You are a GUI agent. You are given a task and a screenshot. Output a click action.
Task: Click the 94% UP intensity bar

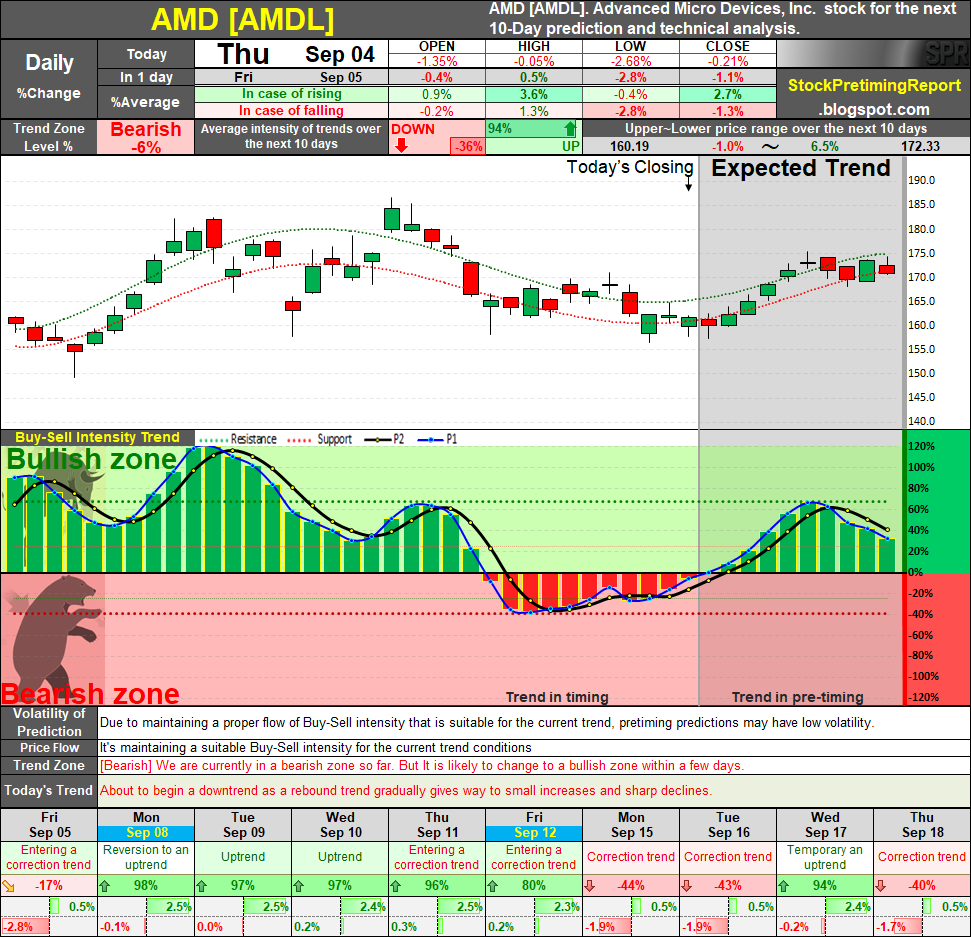[x=532, y=129]
